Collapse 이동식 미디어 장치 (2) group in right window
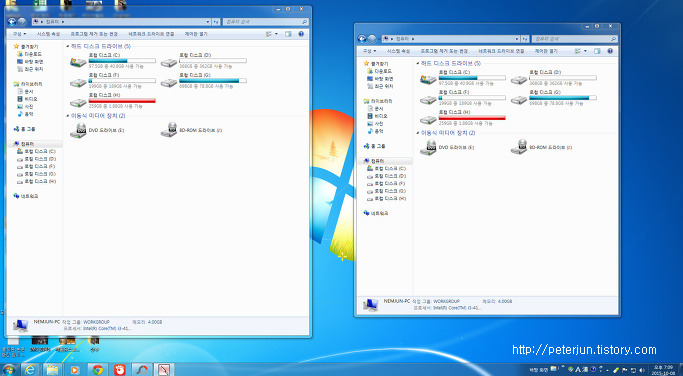 [x=418, y=133]
